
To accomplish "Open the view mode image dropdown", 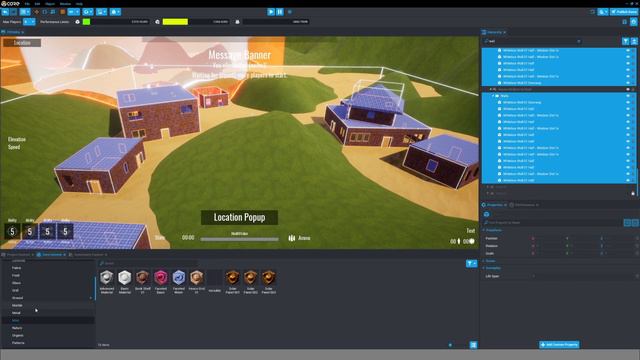I will 101,12.
